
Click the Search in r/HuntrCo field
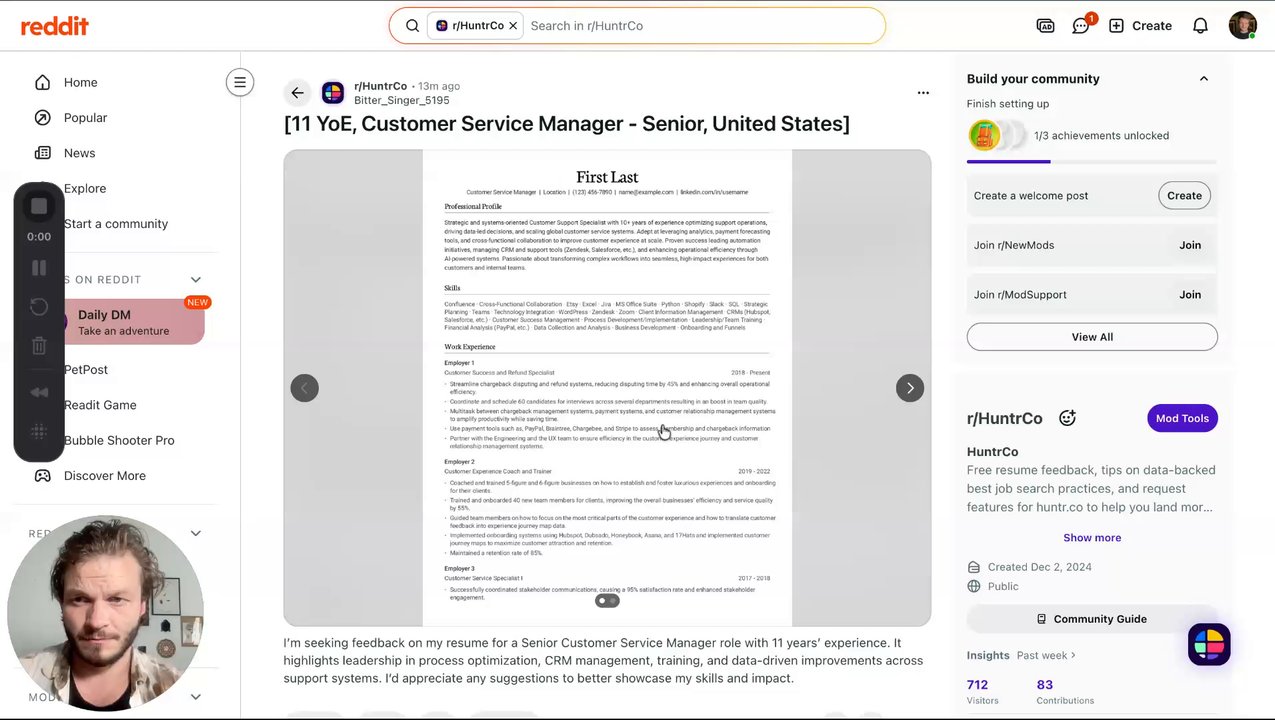tap(700, 26)
